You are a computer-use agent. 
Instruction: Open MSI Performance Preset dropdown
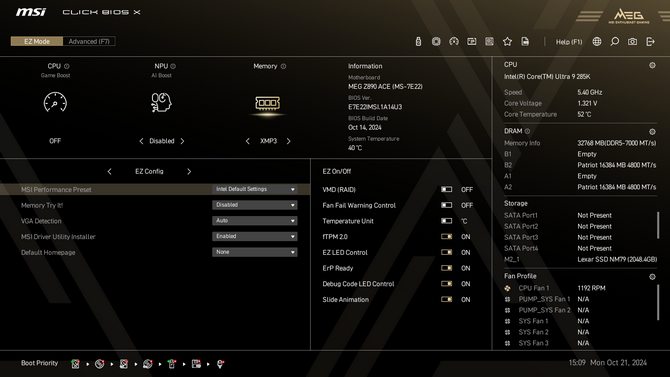pos(255,189)
